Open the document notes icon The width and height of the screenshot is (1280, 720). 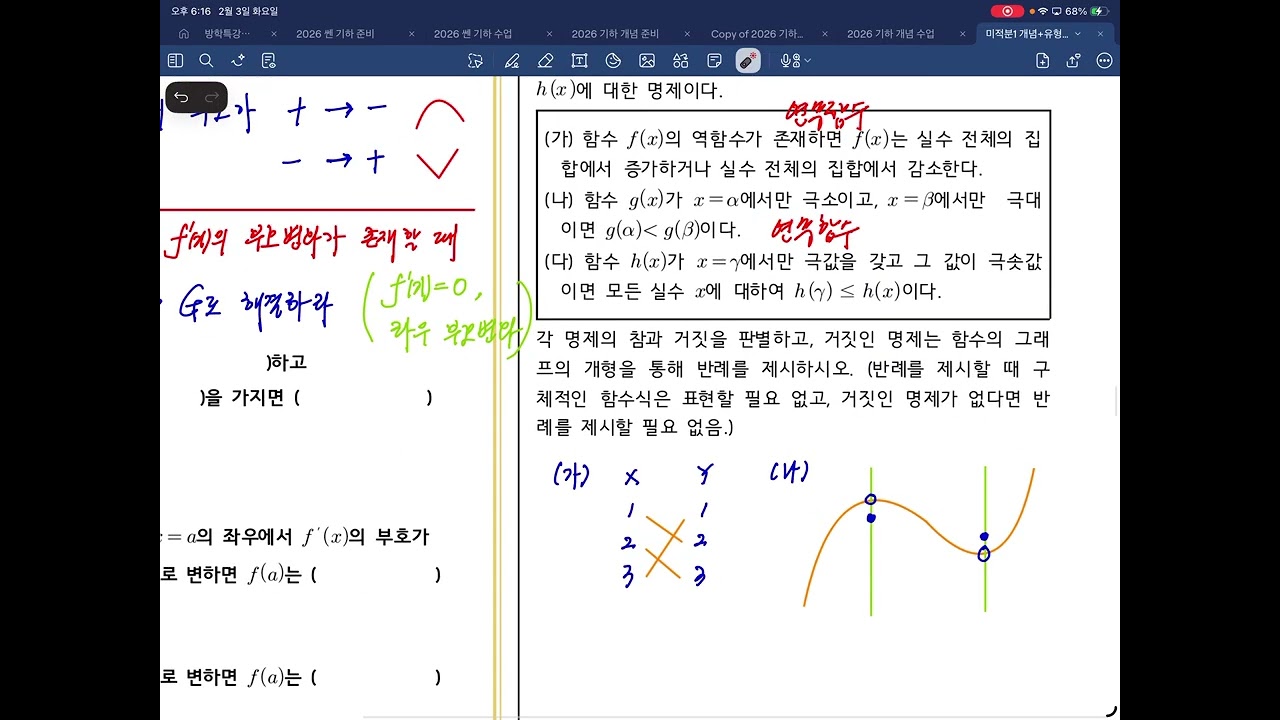tap(268, 61)
